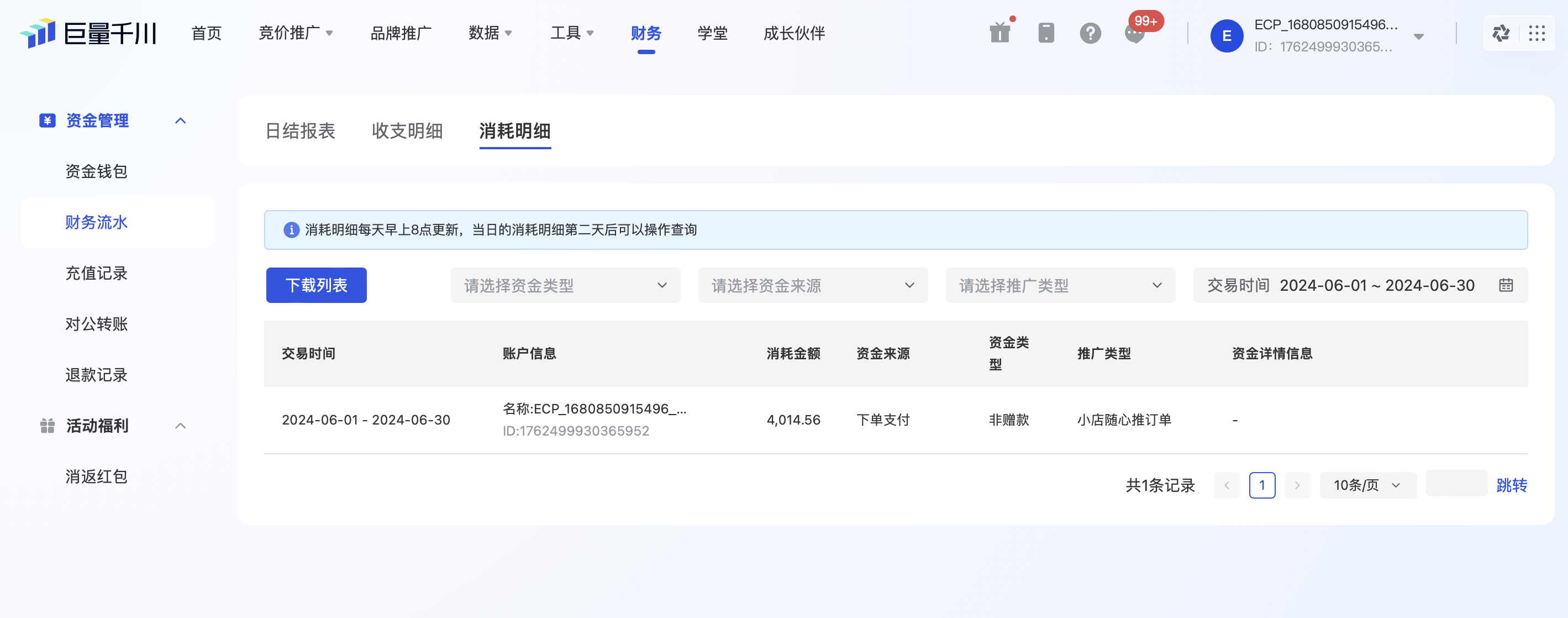Collapse the 资金管理 sidebar section

click(180, 121)
